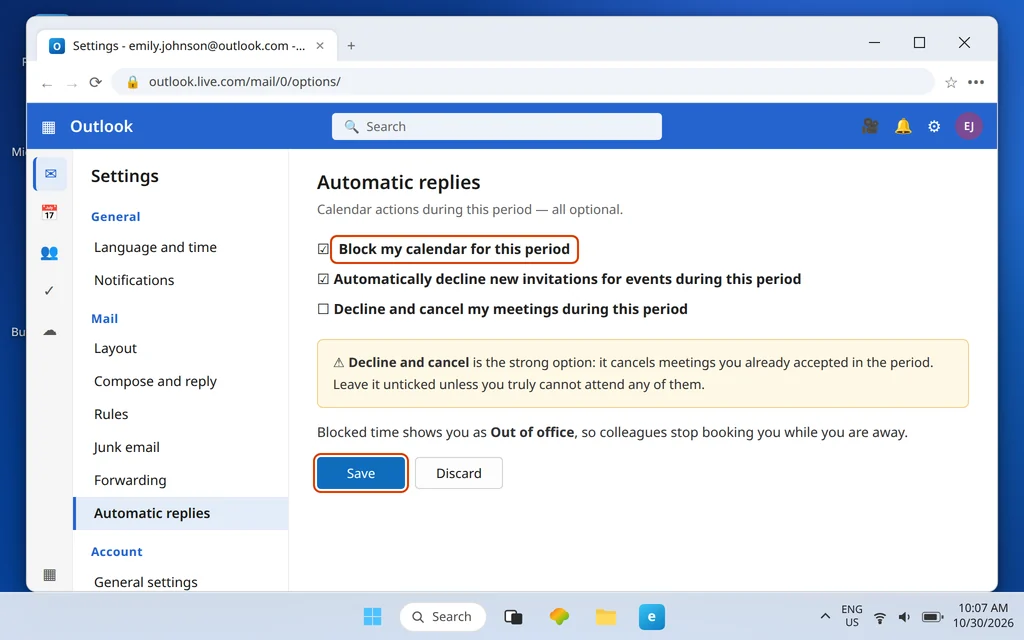Viewport: 1024px width, 640px height.
Task: Open the more apps grid at the sidebar bottom
Action: point(49,575)
